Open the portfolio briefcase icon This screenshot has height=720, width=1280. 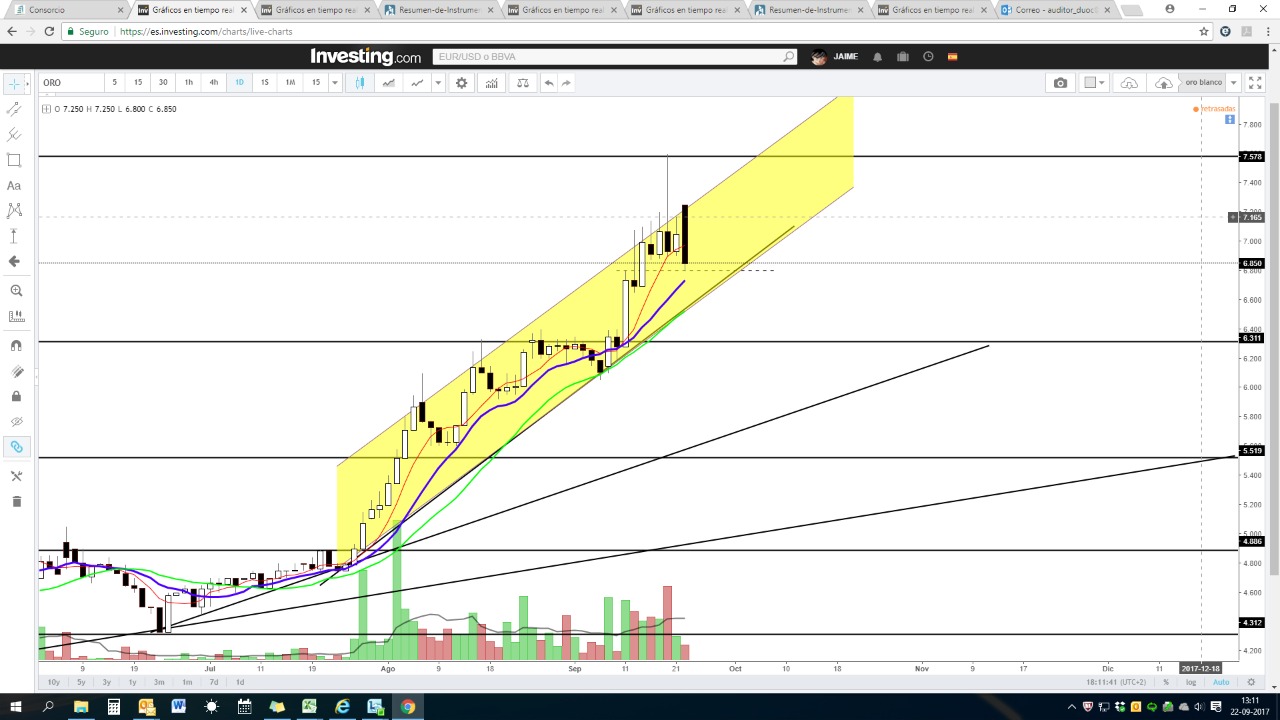tap(903, 57)
